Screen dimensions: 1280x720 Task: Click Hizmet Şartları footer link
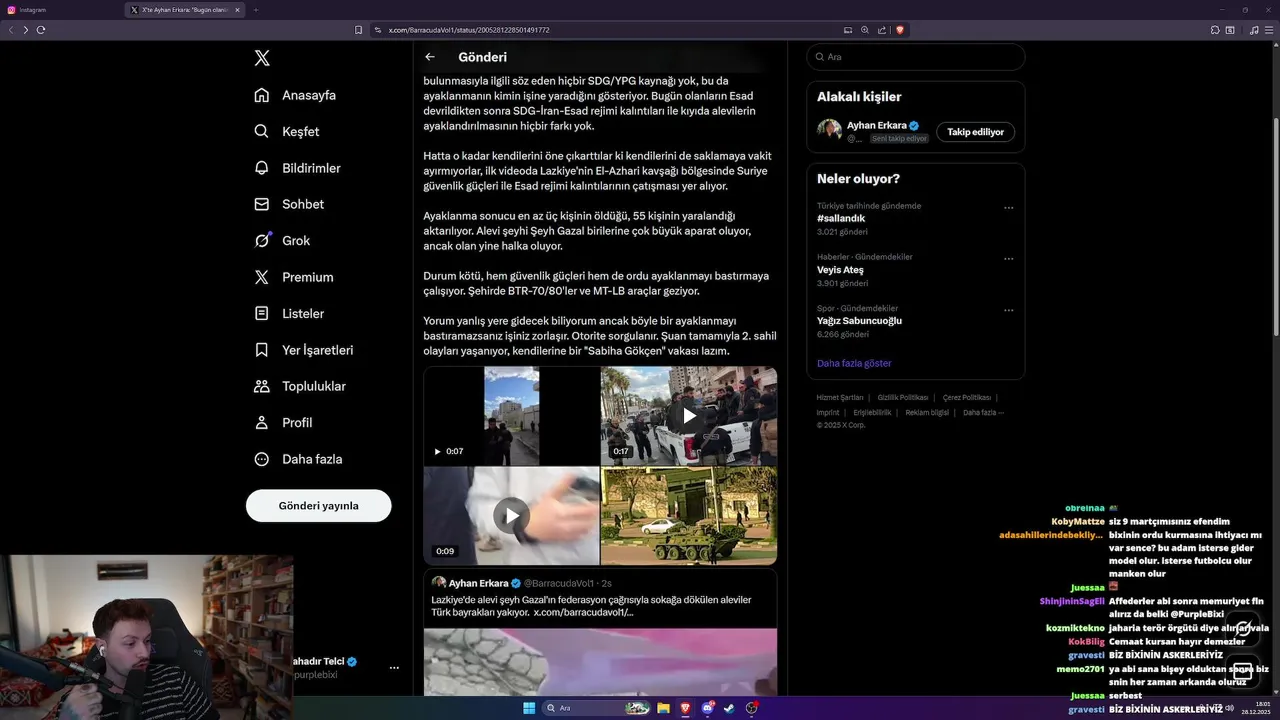[x=840, y=398]
